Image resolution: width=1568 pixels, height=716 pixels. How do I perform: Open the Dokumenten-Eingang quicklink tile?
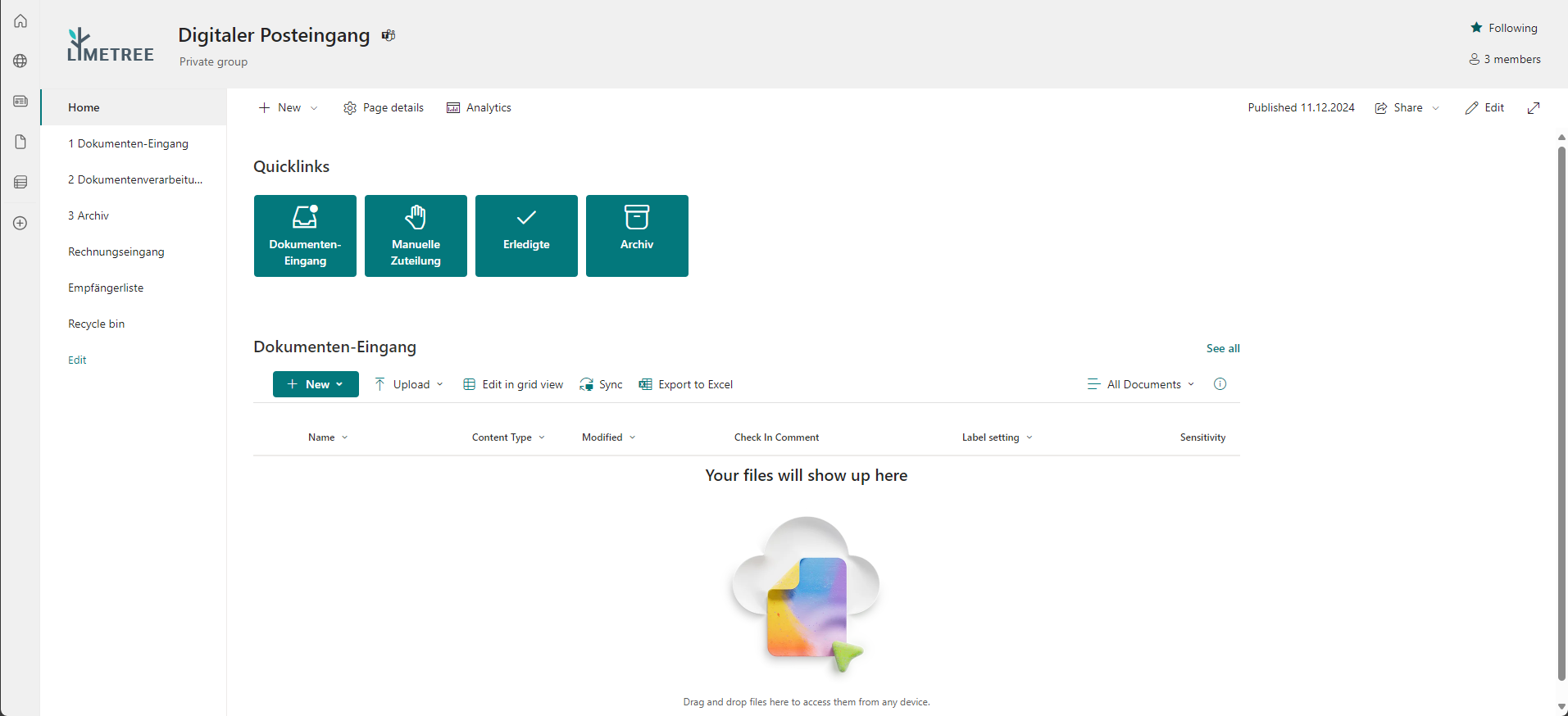point(305,236)
